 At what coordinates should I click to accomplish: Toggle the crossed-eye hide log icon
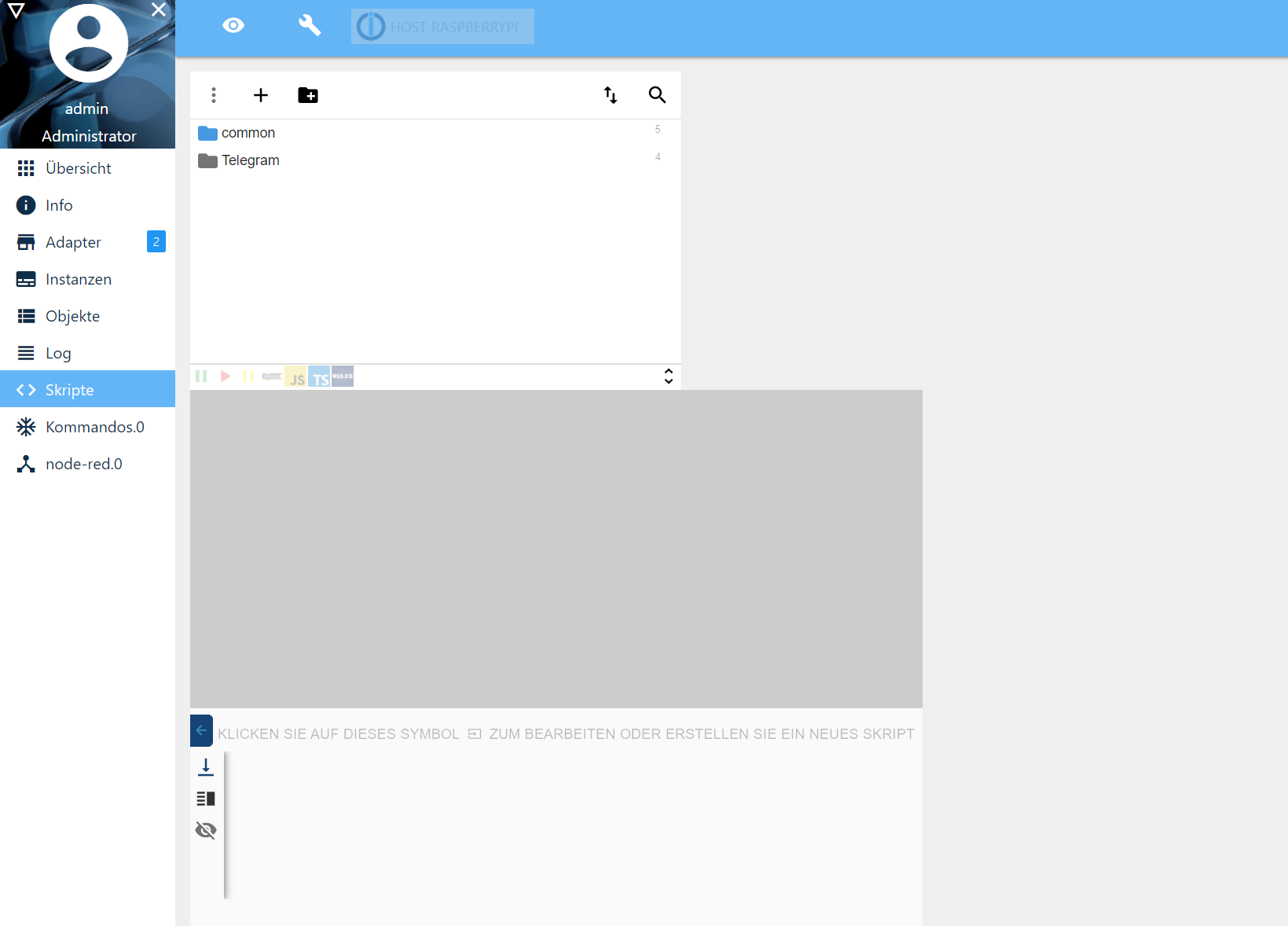pyautogui.click(x=206, y=830)
